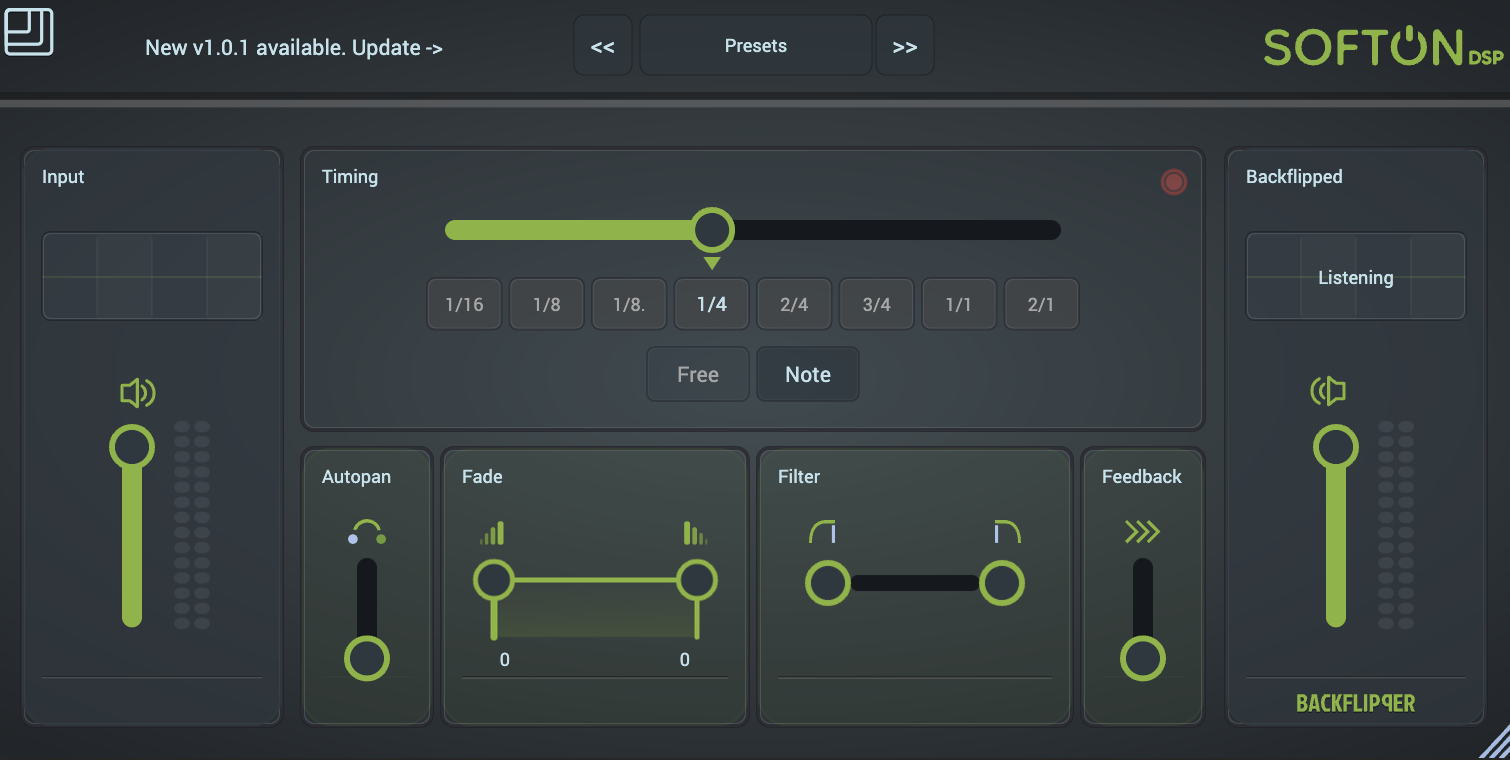Image resolution: width=1510 pixels, height=760 pixels.
Task: Click the Softon DSP logo
Action: coord(1383,47)
